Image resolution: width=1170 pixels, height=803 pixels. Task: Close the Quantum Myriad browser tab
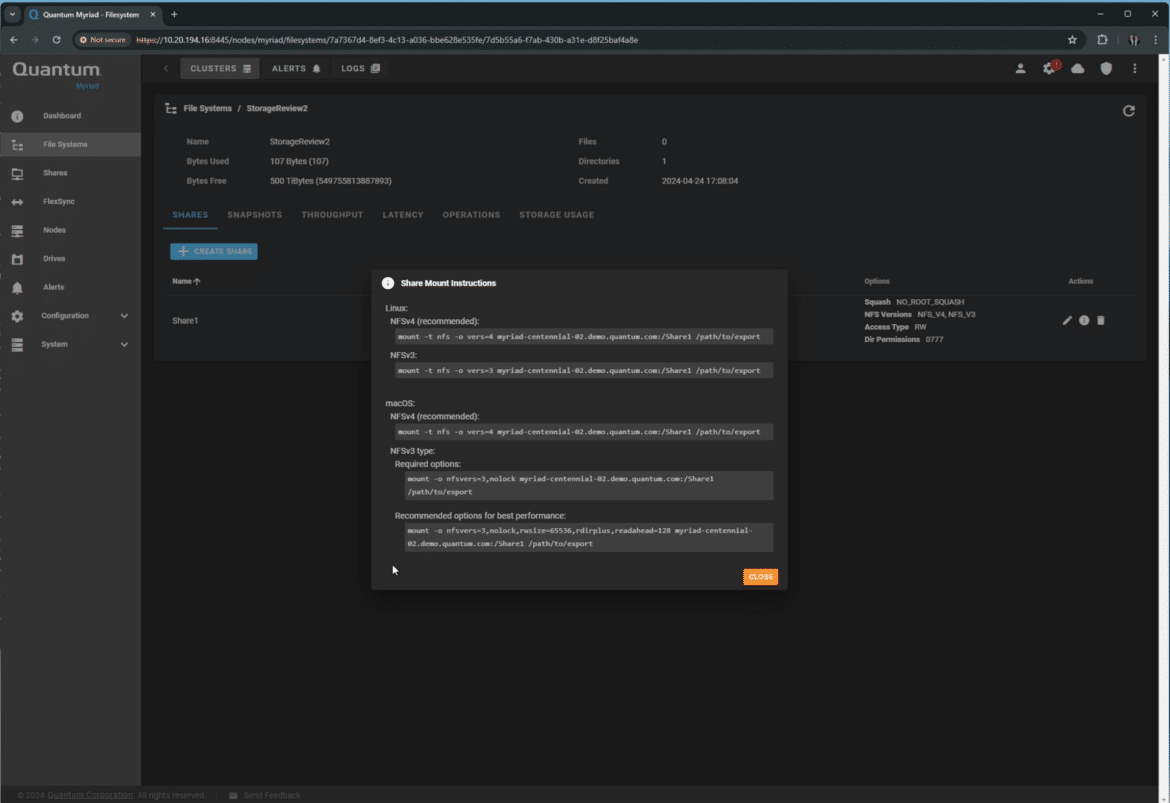coord(152,14)
